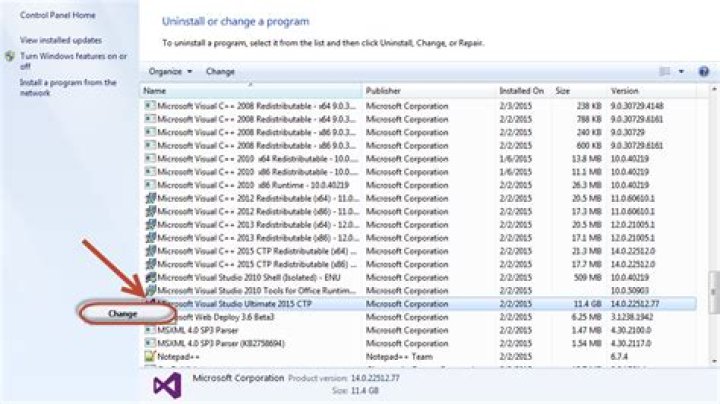The image size is (720, 404).
Task: Click version 6.7.4 cell
Action: pyautogui.click(x=619, y=356)
